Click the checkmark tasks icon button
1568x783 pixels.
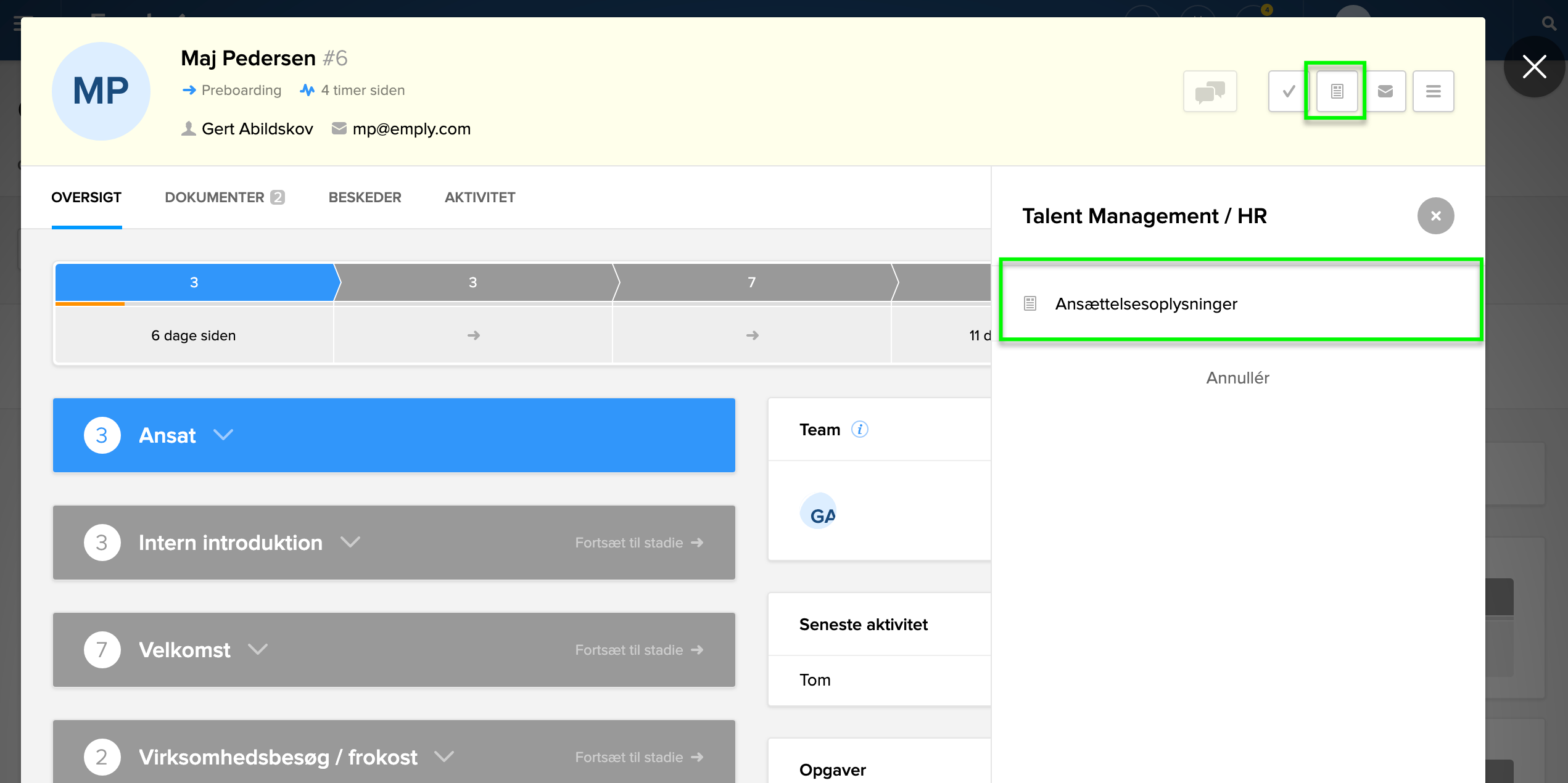coord(1289,91)
